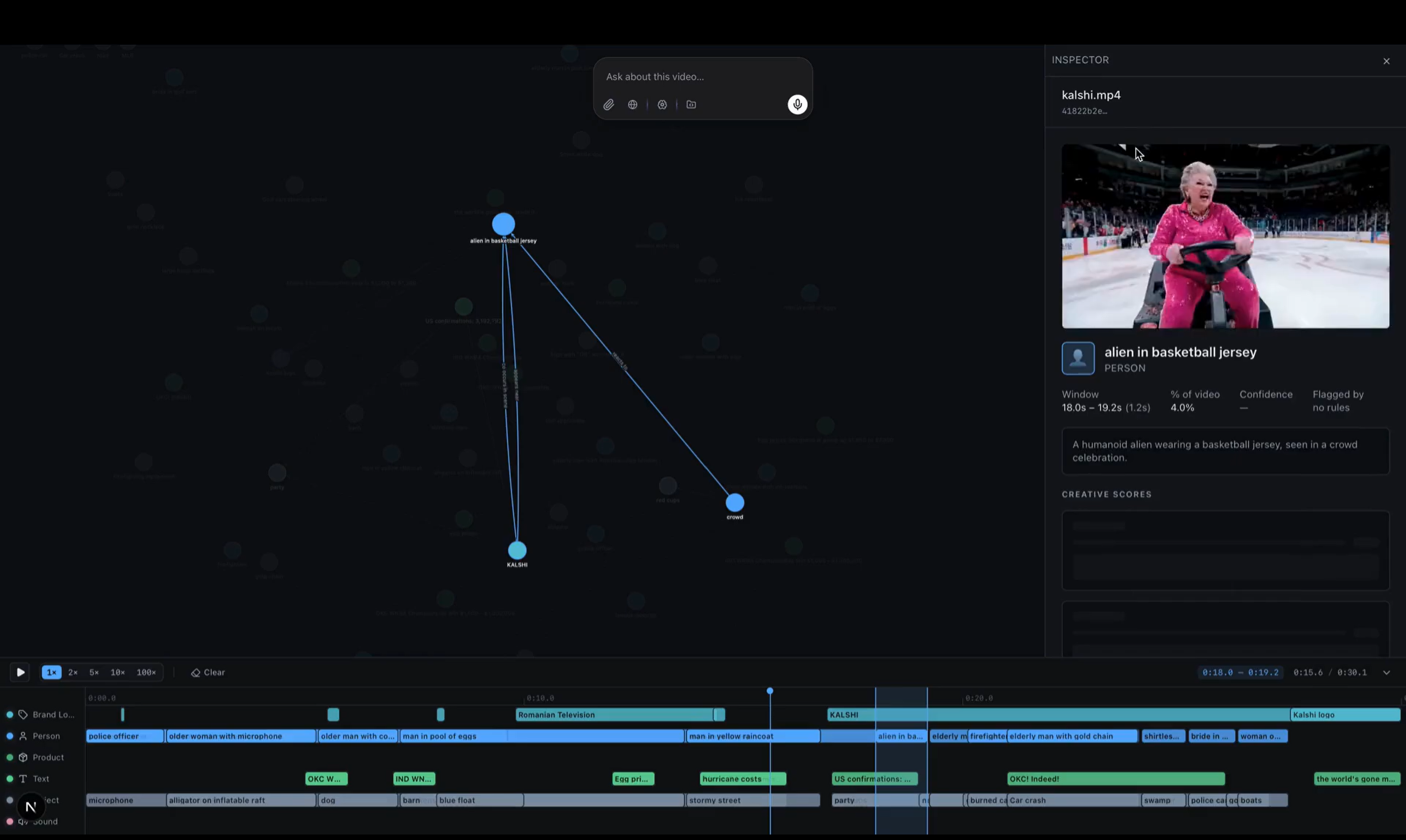This screenshot has height=840, width=1406.
Task: Click the Next.js N badge icon
Action: (31, 807)
